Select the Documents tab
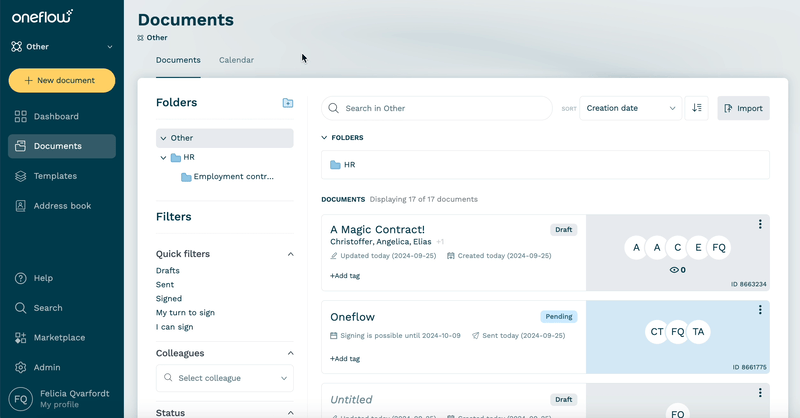This screenshot has height=418, width=800. pyautogui.click(x=178, y=60)
